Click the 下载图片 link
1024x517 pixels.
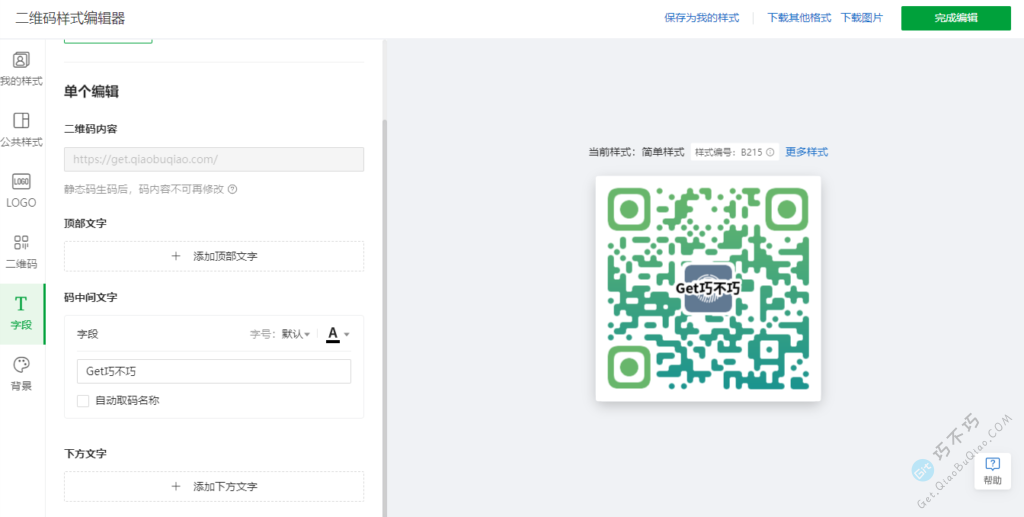click(861, 18)
